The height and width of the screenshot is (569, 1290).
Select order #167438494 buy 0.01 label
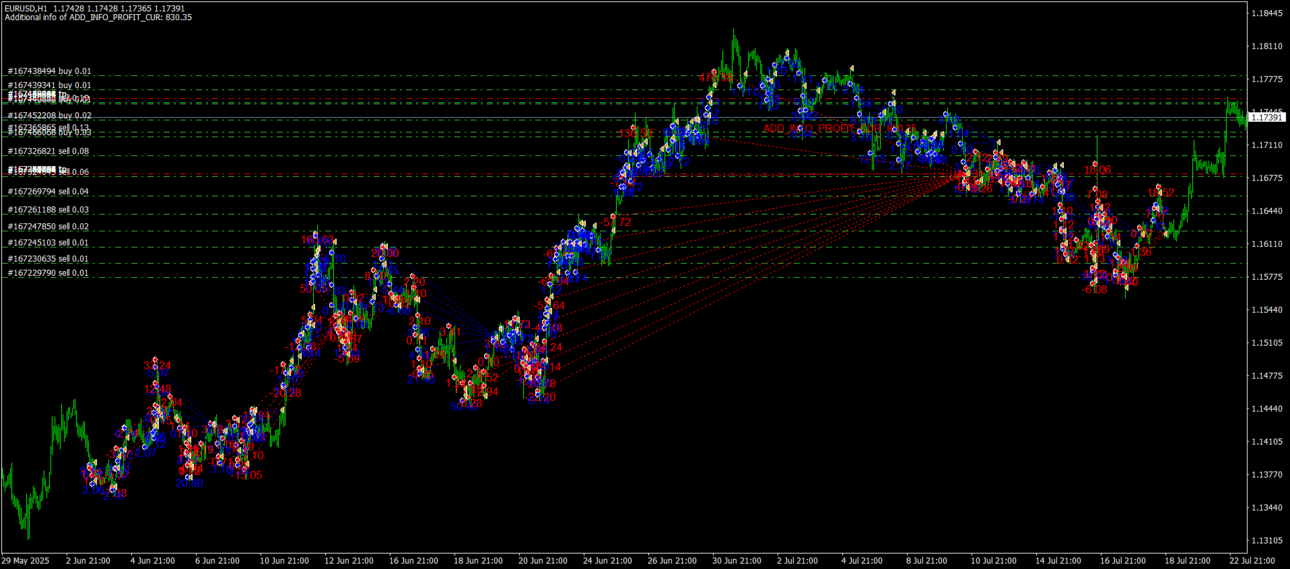tap(50, 71)
